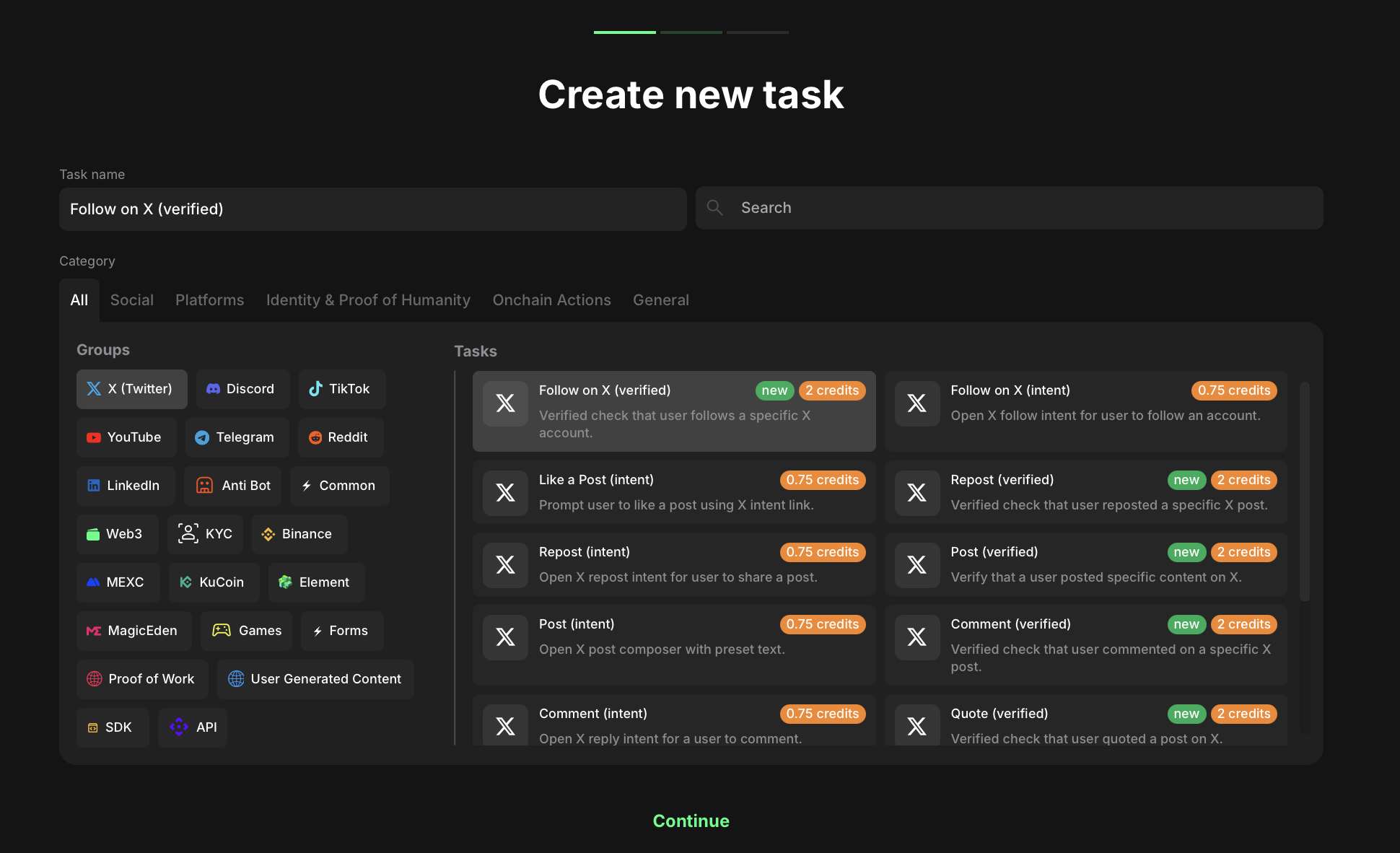Pick the MEXC group

(x=118, y=582)
